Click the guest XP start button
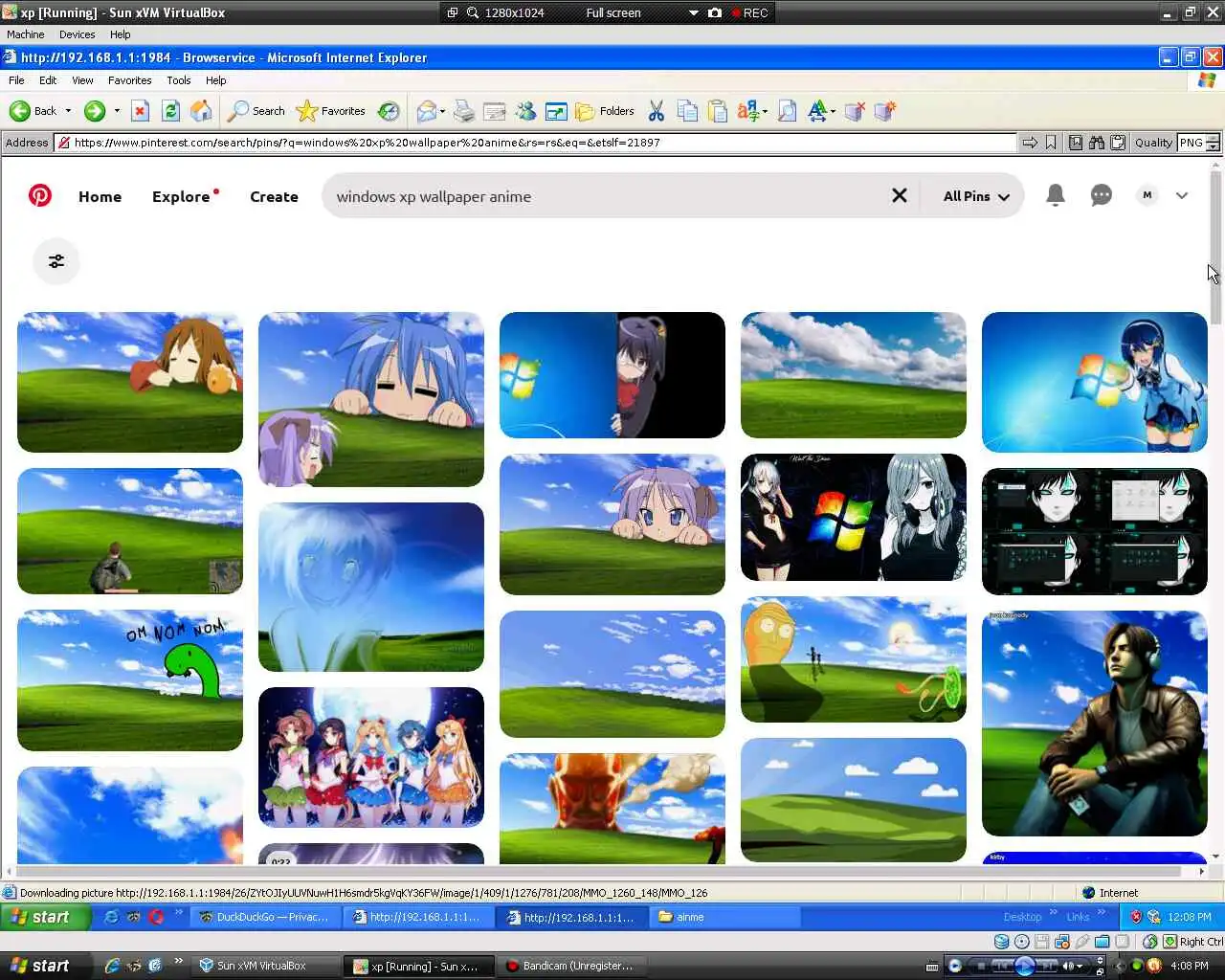1225x980 pixels. [x=46, y=917]
